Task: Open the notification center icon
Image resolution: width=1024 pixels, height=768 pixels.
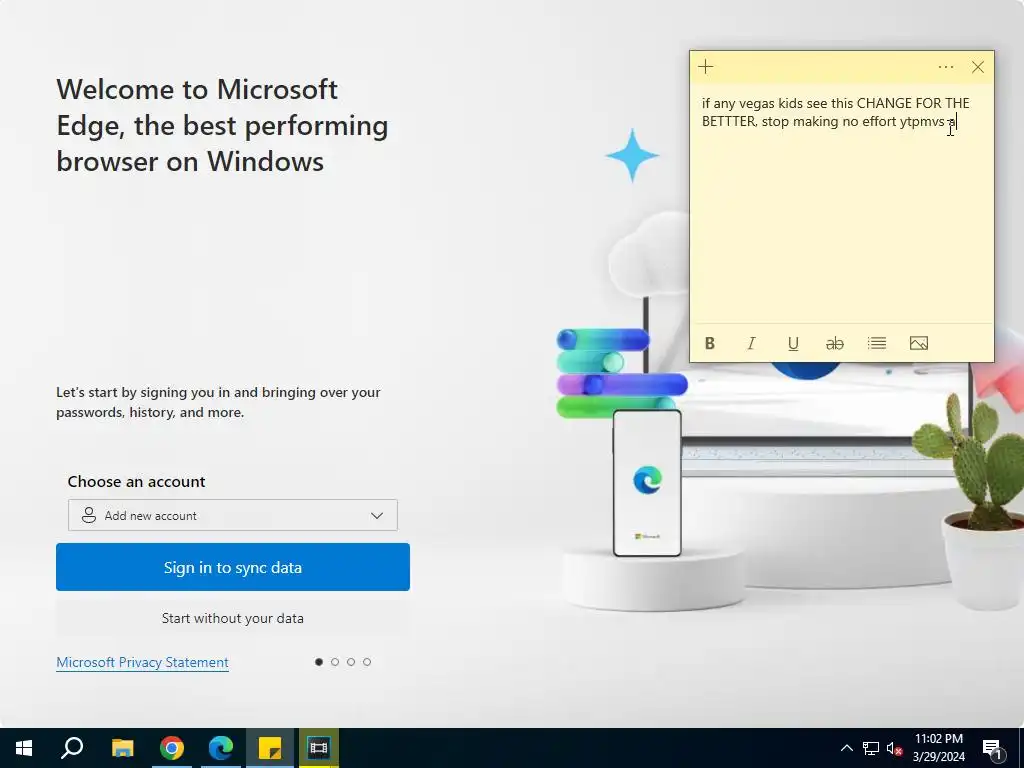Action: click(992, 748)
